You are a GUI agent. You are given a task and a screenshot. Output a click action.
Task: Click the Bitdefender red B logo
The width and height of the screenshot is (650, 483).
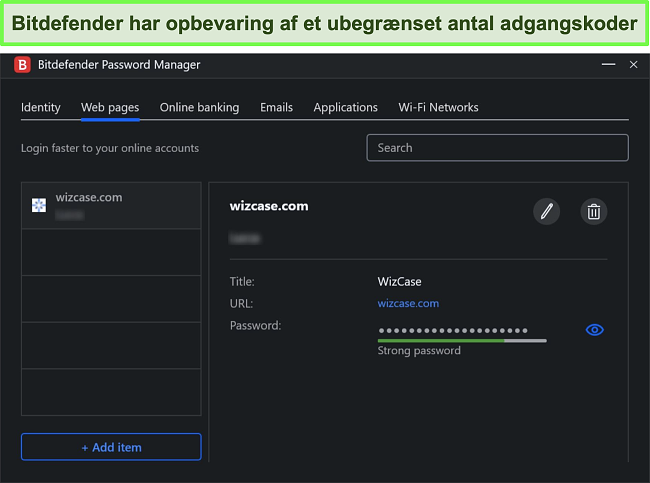(22, 65)
